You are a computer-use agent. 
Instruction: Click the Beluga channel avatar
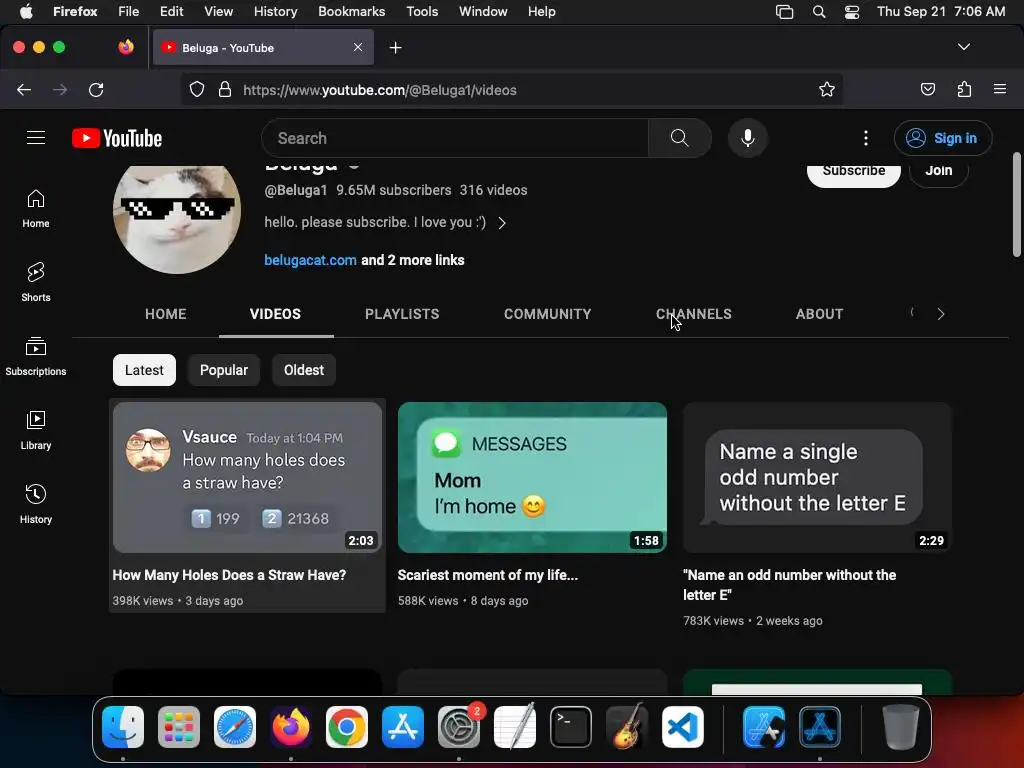point(177,219)
